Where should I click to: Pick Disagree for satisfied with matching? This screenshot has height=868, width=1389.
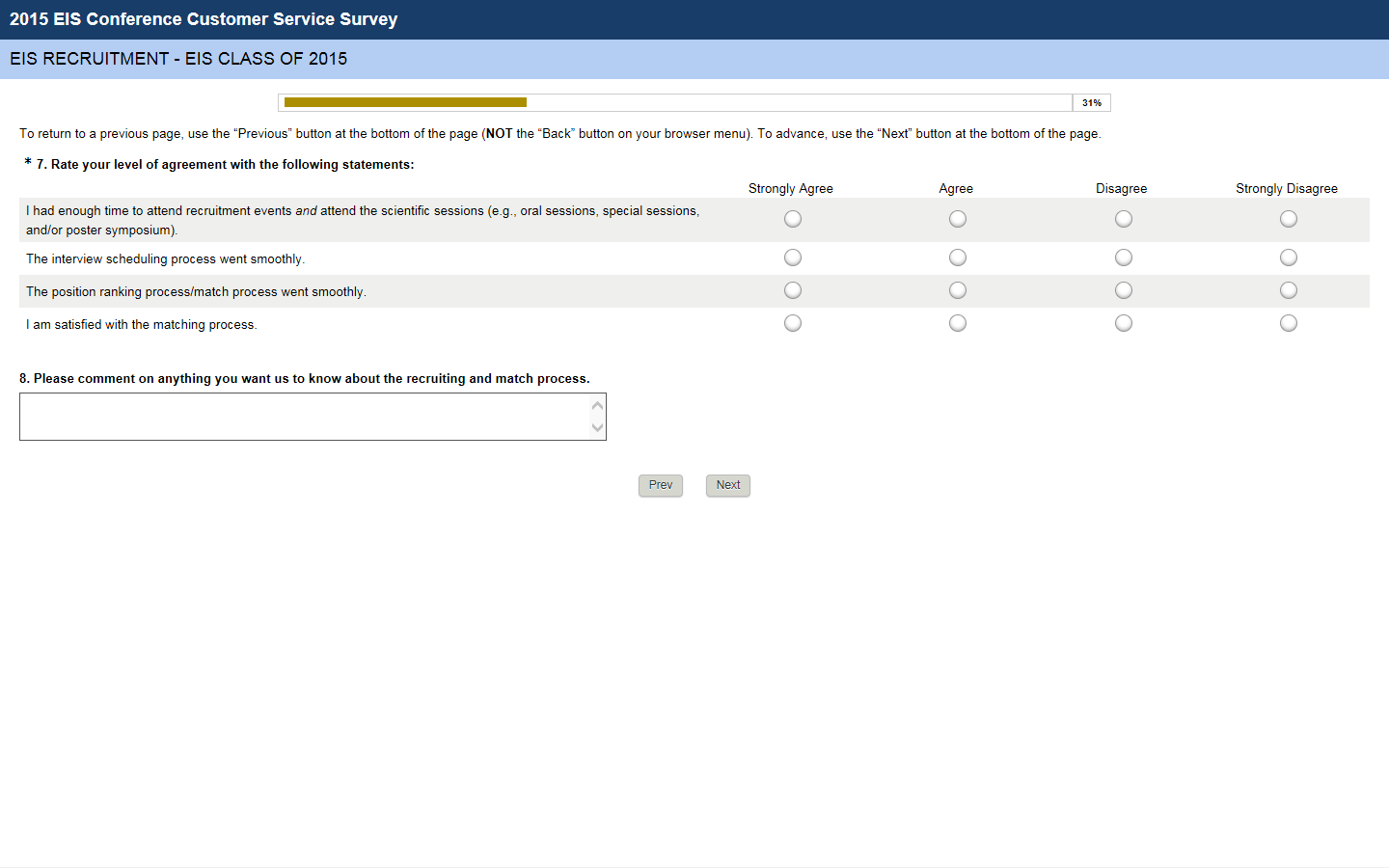(x=1124, y=323)
